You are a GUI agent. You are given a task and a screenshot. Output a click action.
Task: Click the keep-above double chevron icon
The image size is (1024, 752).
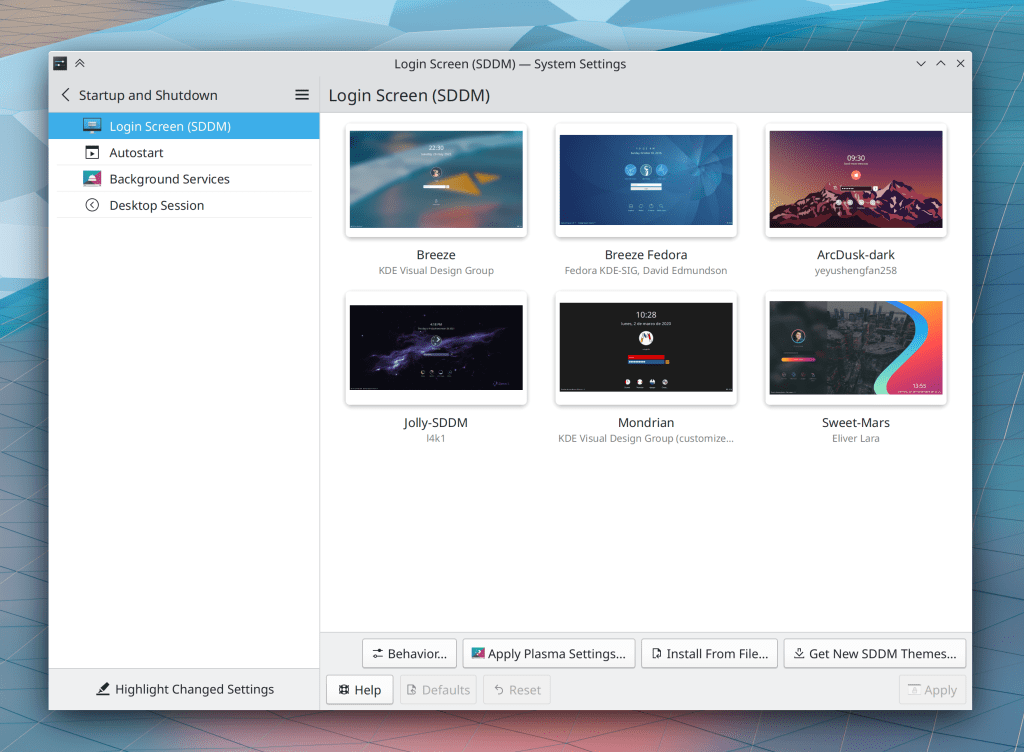point(80,64)
